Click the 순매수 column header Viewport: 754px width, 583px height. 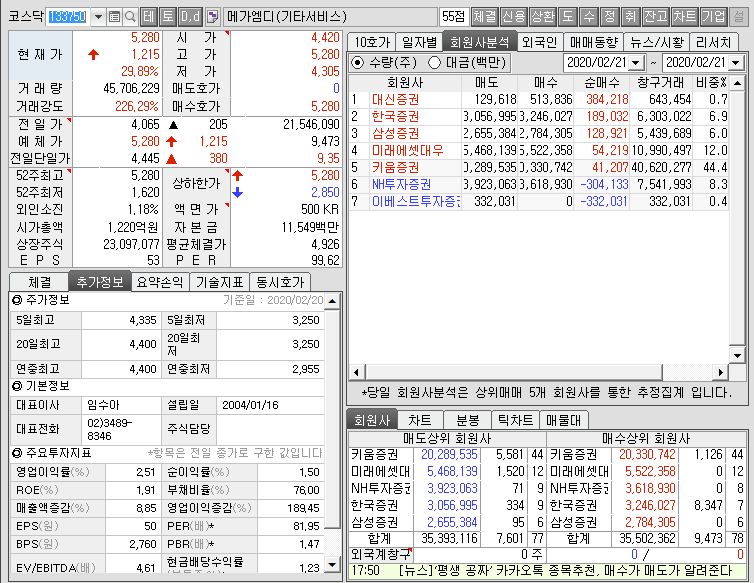602,83
